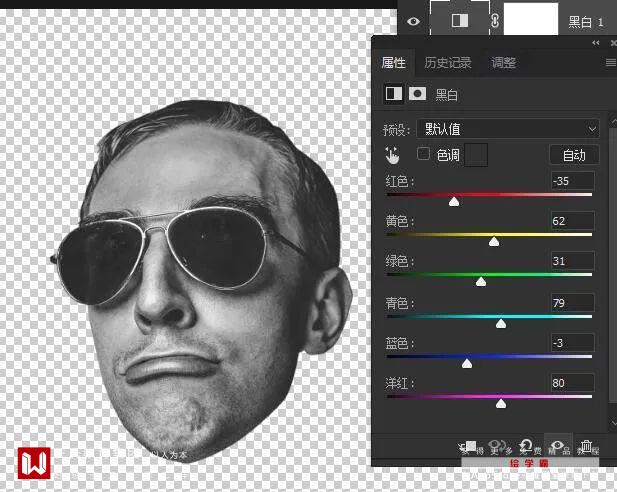Click the 青色 cyan slider handle
The height and width of the screenshot is (492, 617).
pos(501,324)
